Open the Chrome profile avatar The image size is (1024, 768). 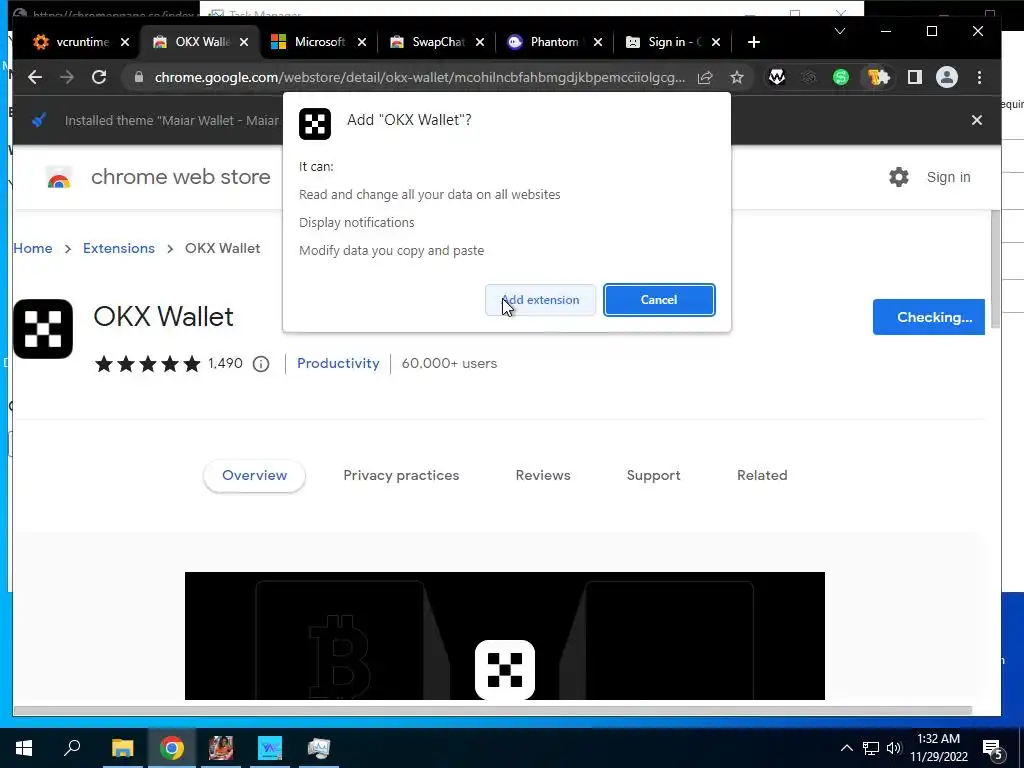[946, 77]
